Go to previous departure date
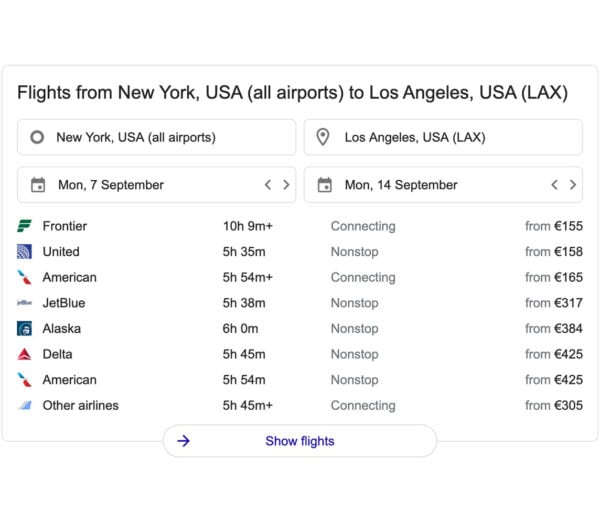Viewport: 600px width, 524px height. tap(267, 185)
